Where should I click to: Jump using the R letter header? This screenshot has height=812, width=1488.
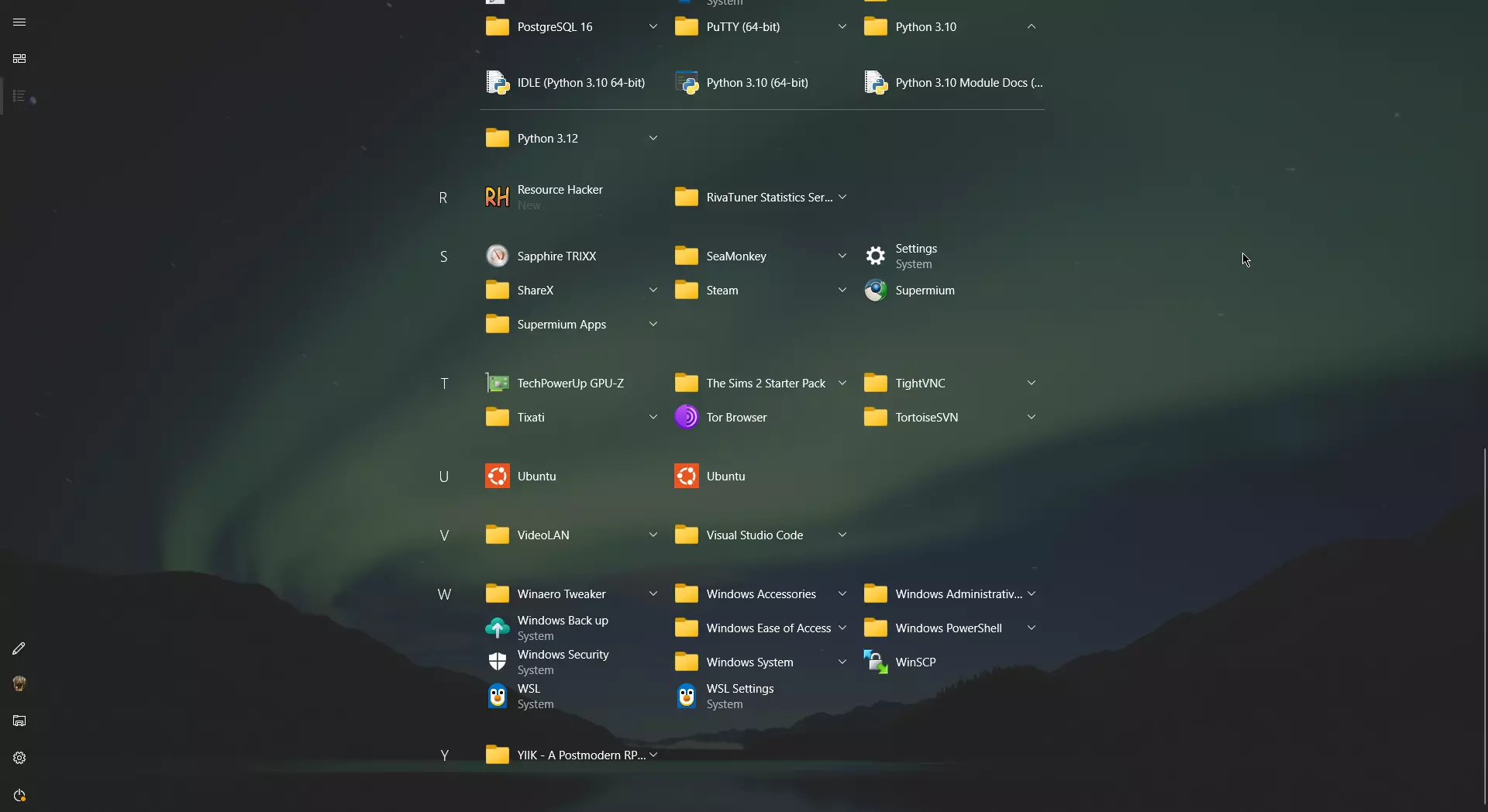tap(443, 198)
